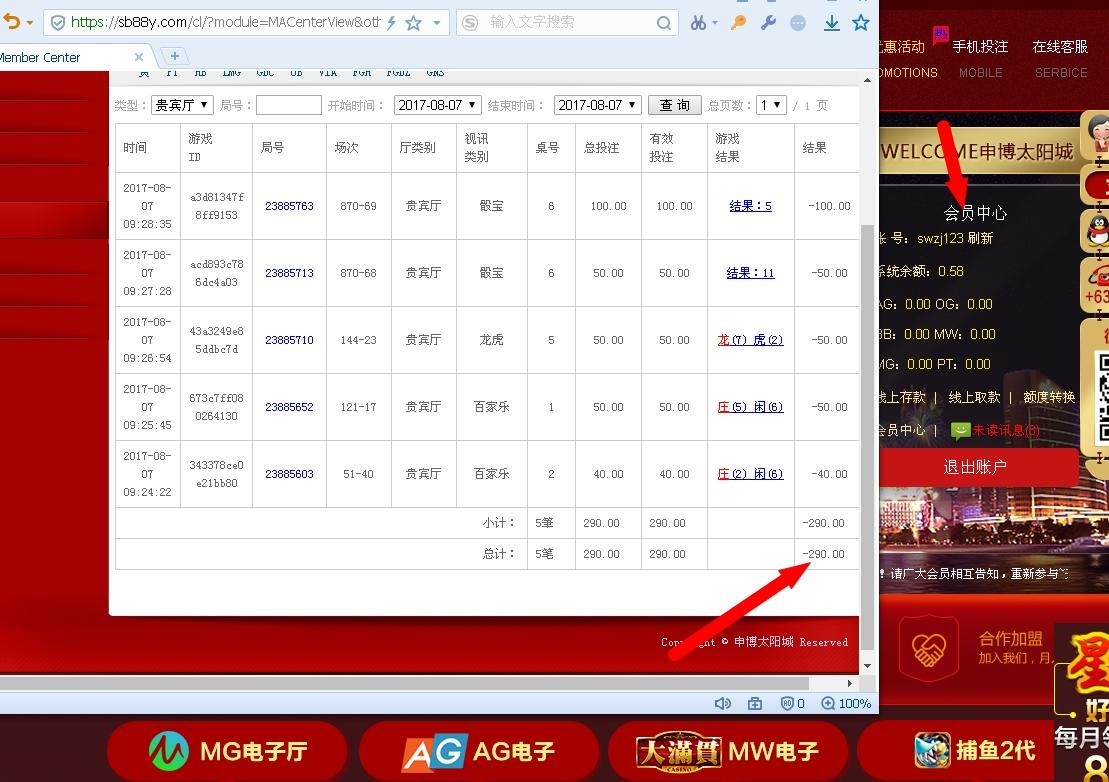Open the QQ customer service icon on sidebar
Viewport: 1109px width, 782px height.
click(1096, 232)
